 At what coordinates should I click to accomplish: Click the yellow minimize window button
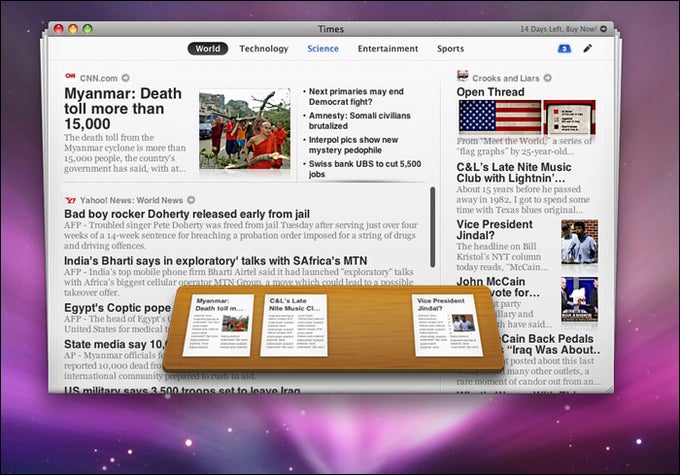(x=73, y=29)
